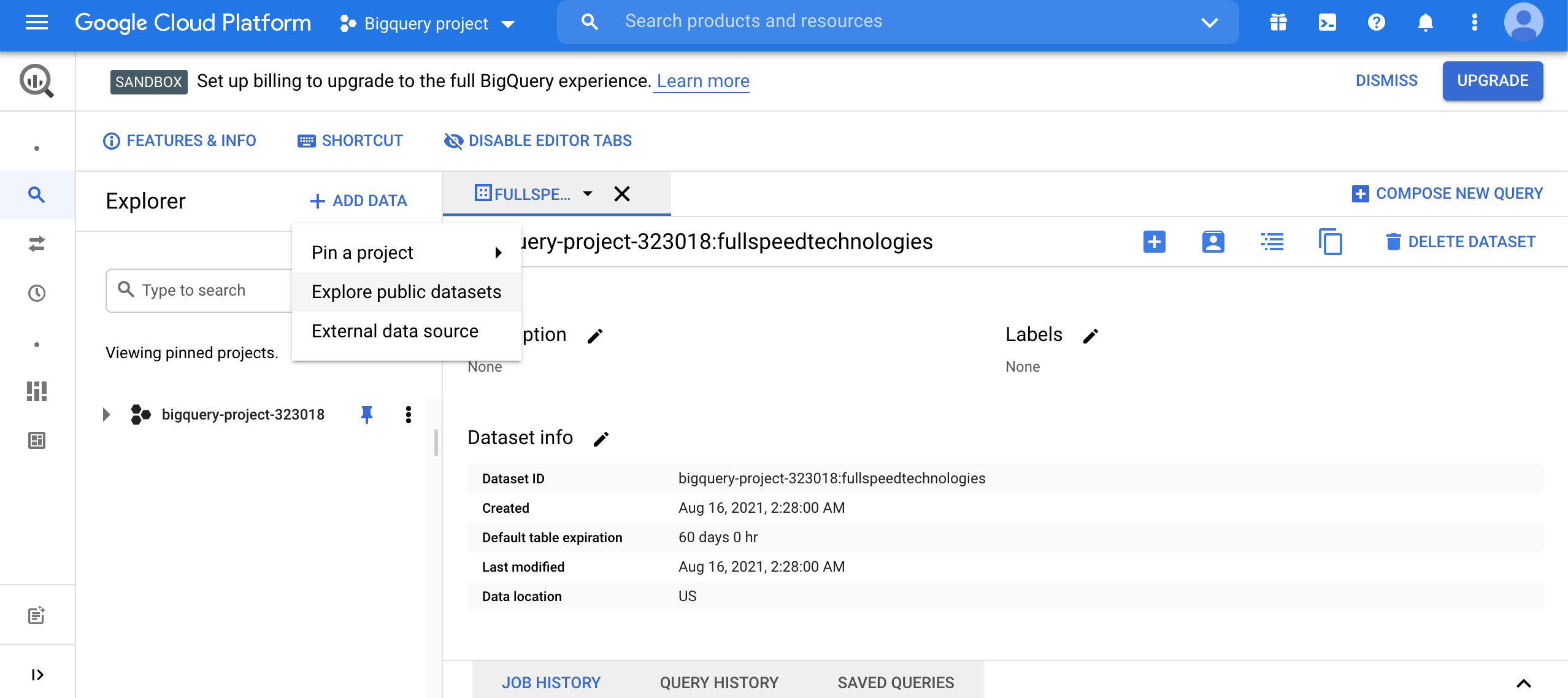Image resolution: width=1568 pixels, height=698 pixels.
Task: Click the SANDBOX badge
Action: (148, 82)
